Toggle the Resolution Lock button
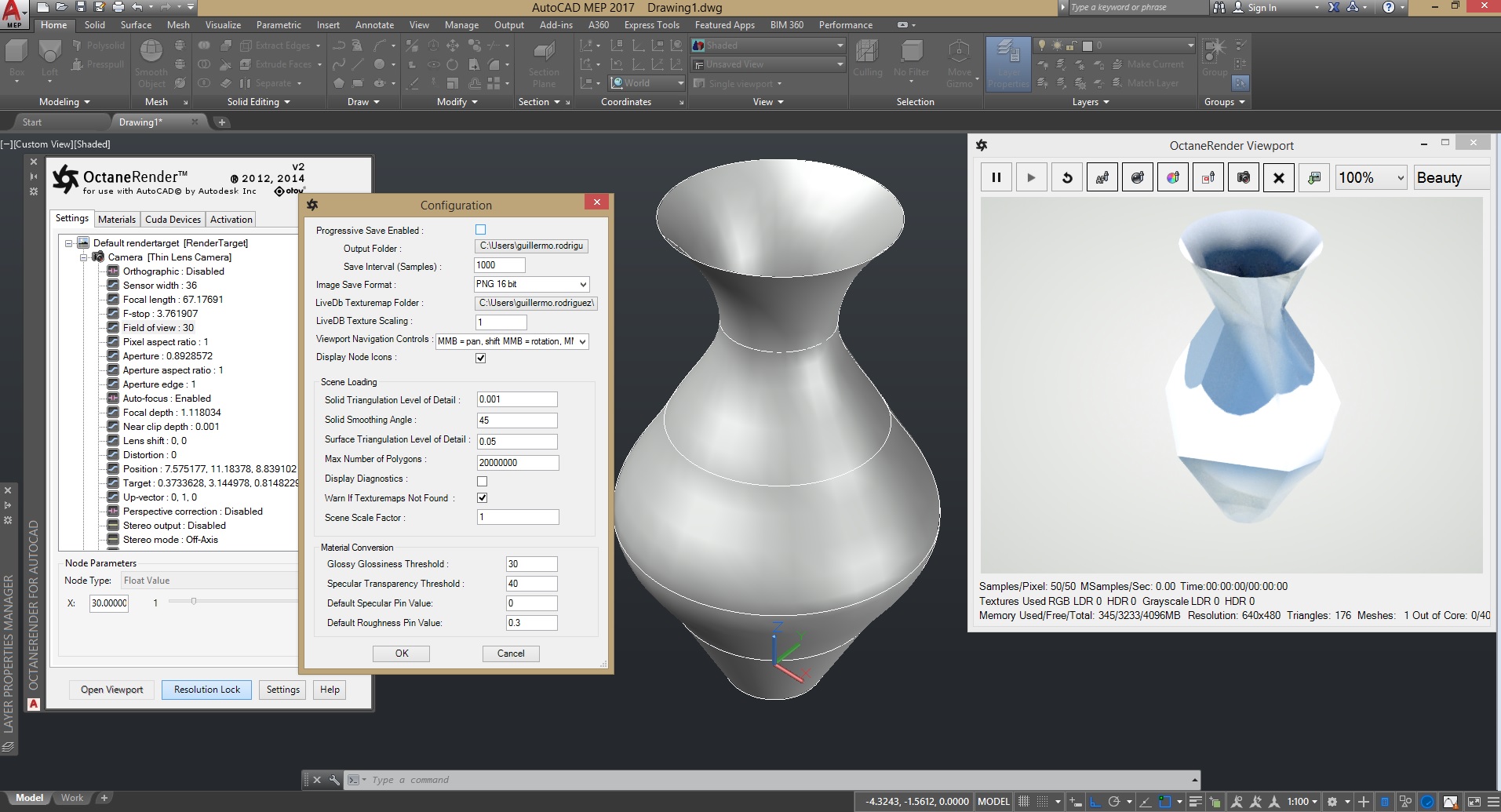1501x812 pixels. (207, 690)
